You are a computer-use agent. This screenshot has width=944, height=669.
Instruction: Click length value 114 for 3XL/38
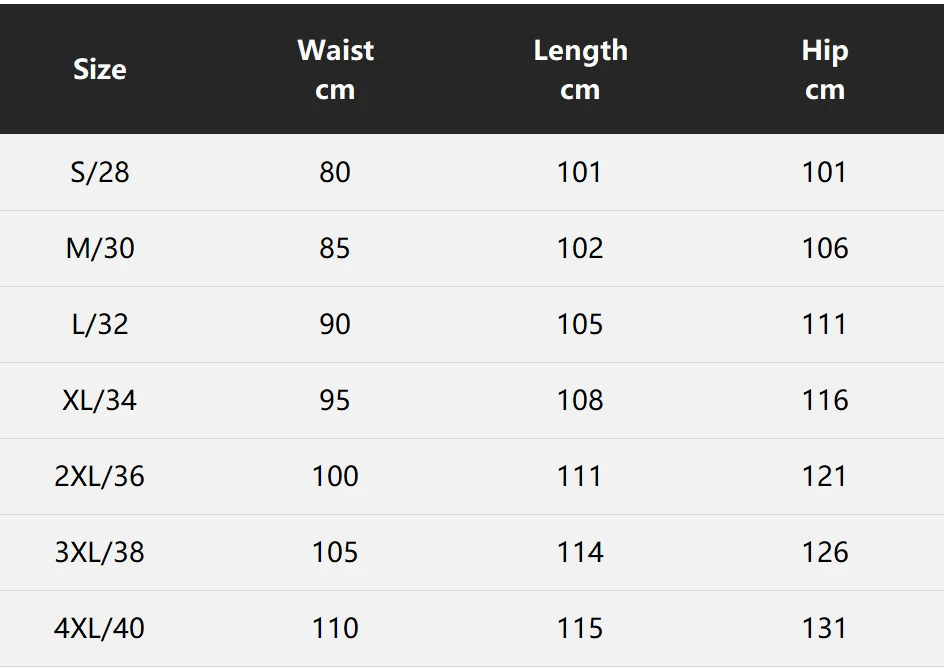click(580, 552)
